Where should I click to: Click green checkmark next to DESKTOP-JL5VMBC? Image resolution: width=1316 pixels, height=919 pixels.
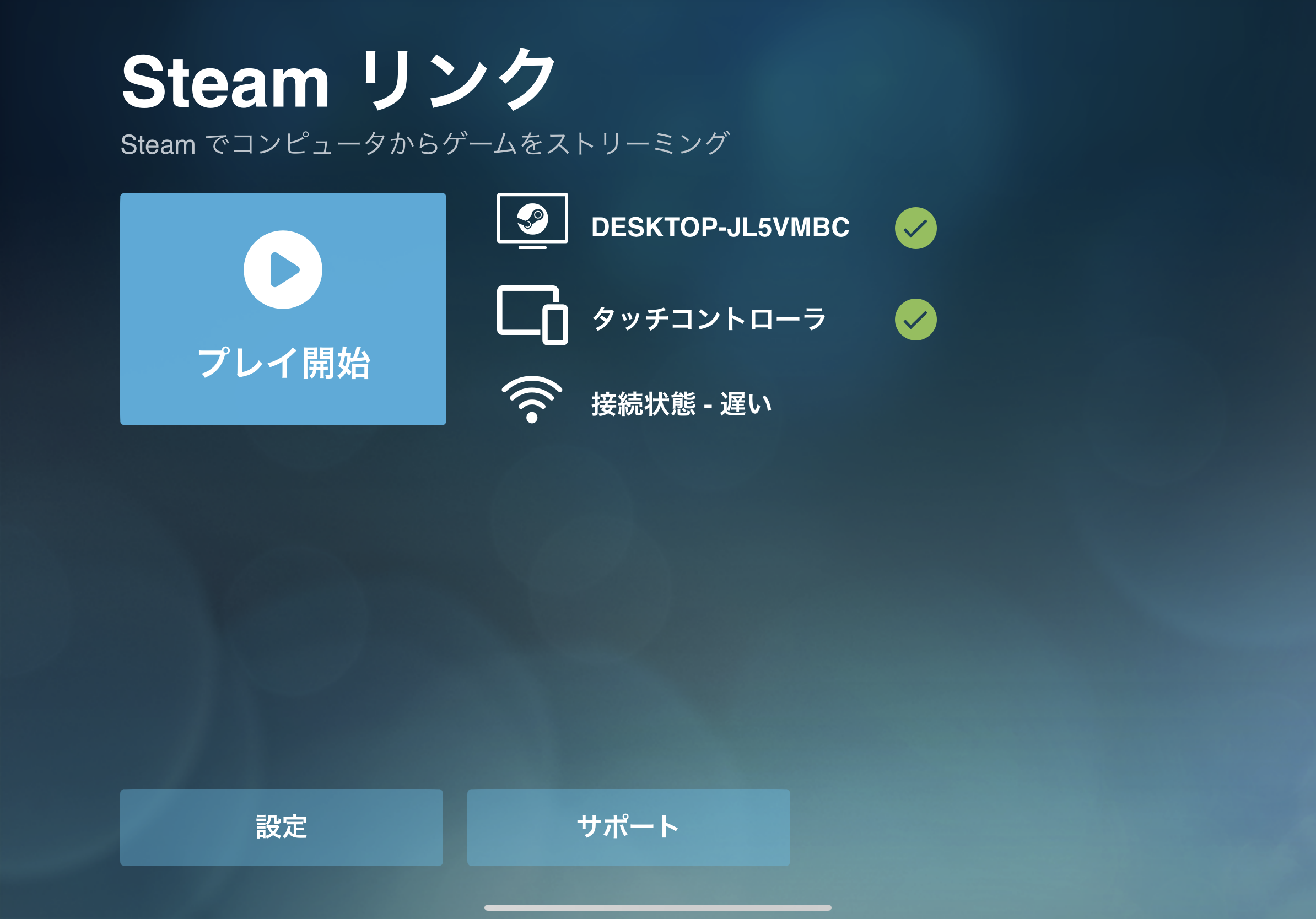915,228
